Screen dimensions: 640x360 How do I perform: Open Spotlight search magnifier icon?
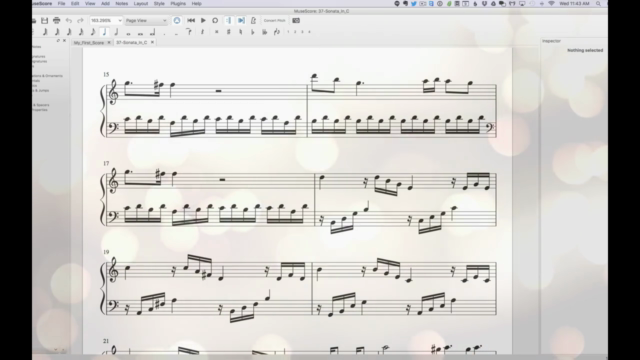[x=598, y=3]
